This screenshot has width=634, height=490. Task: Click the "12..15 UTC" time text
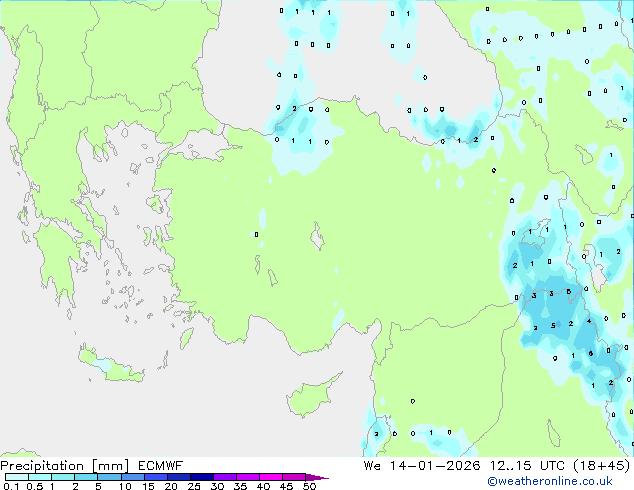(527, 466)
